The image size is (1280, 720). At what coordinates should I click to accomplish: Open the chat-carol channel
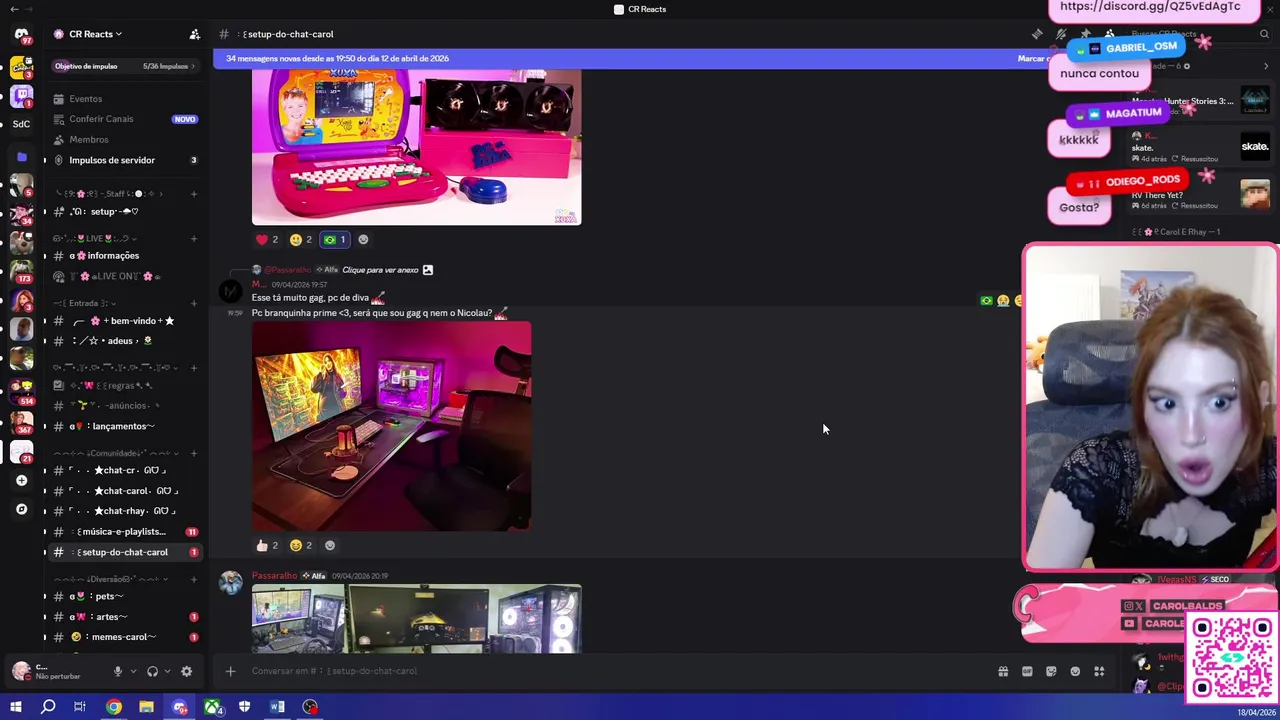pos(124,491)
